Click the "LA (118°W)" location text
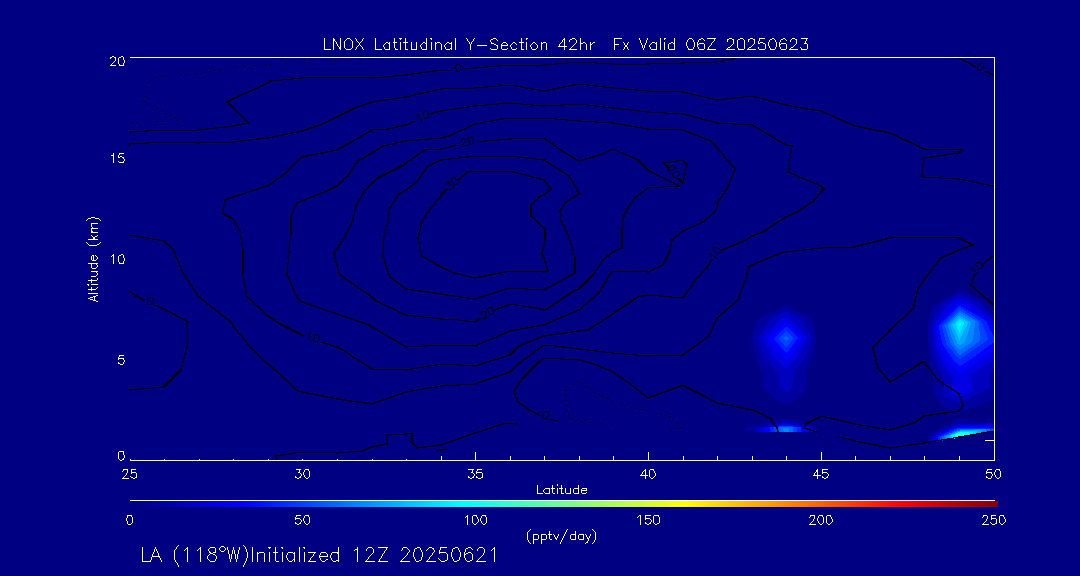The image size is (1080, 576). click(194, 555)
